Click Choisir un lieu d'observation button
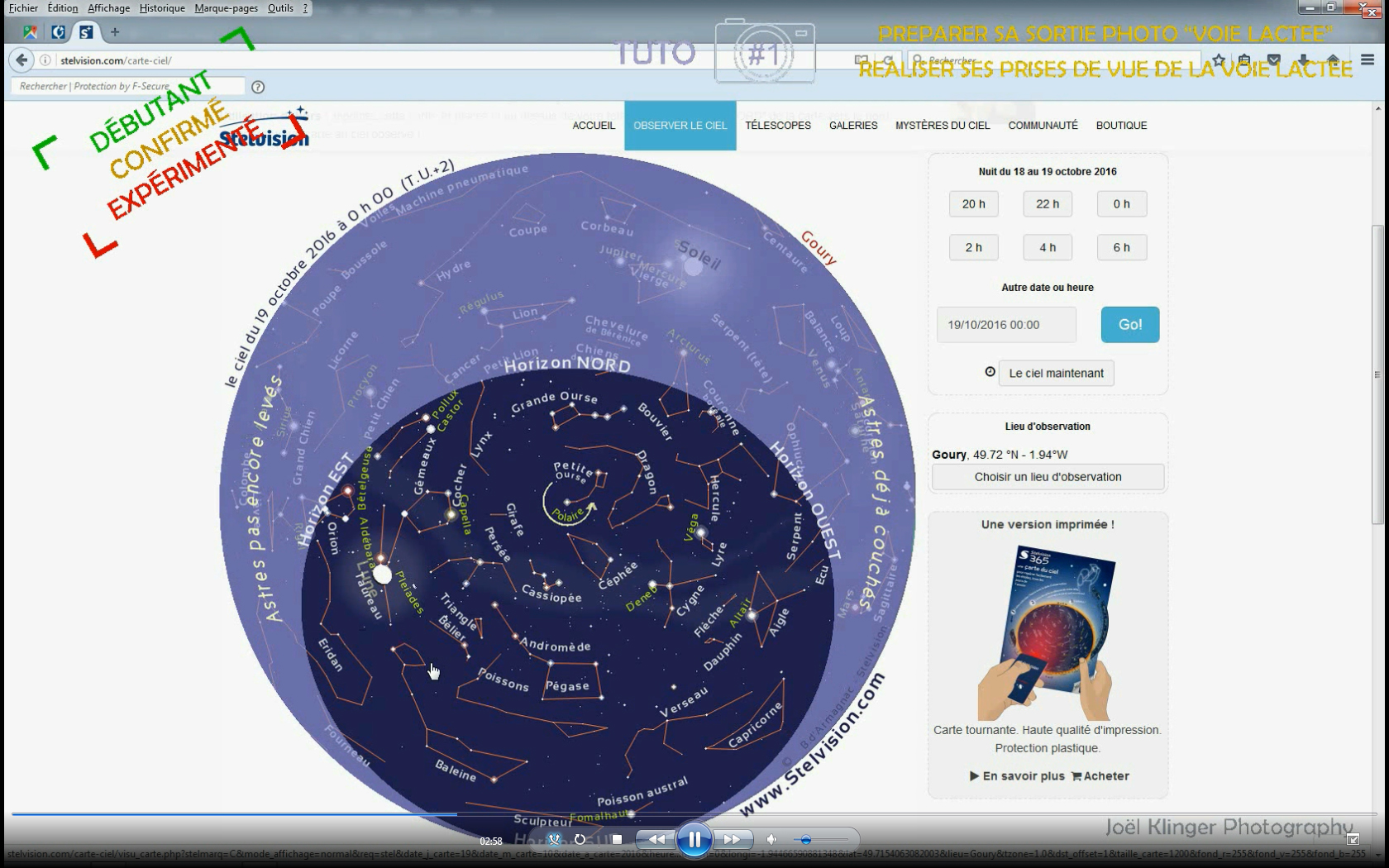Screen dimensions: 1389x868 point(1048,477)
